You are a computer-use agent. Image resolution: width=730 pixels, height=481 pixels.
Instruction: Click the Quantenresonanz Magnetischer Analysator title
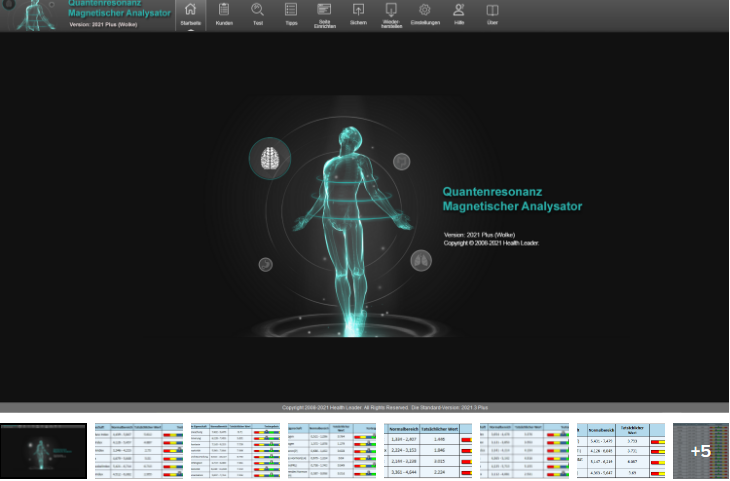tap(512, 199)
